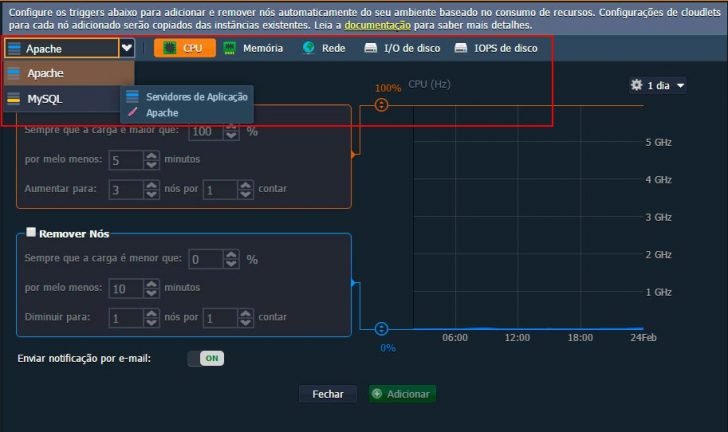Adjust the 100 percent load stepper arrows
The image size is (728, 432).
click(231, 131)
